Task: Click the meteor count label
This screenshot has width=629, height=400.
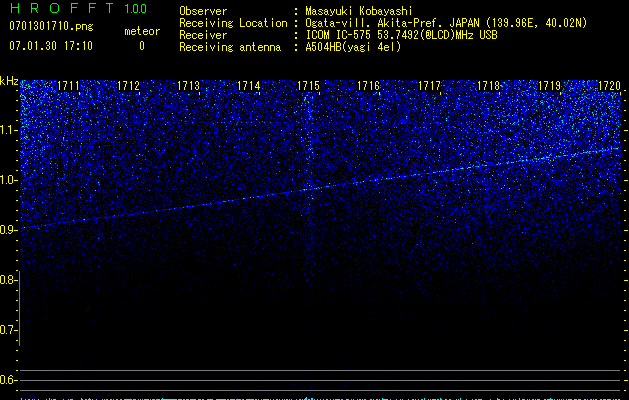Action: pos(142,31)
